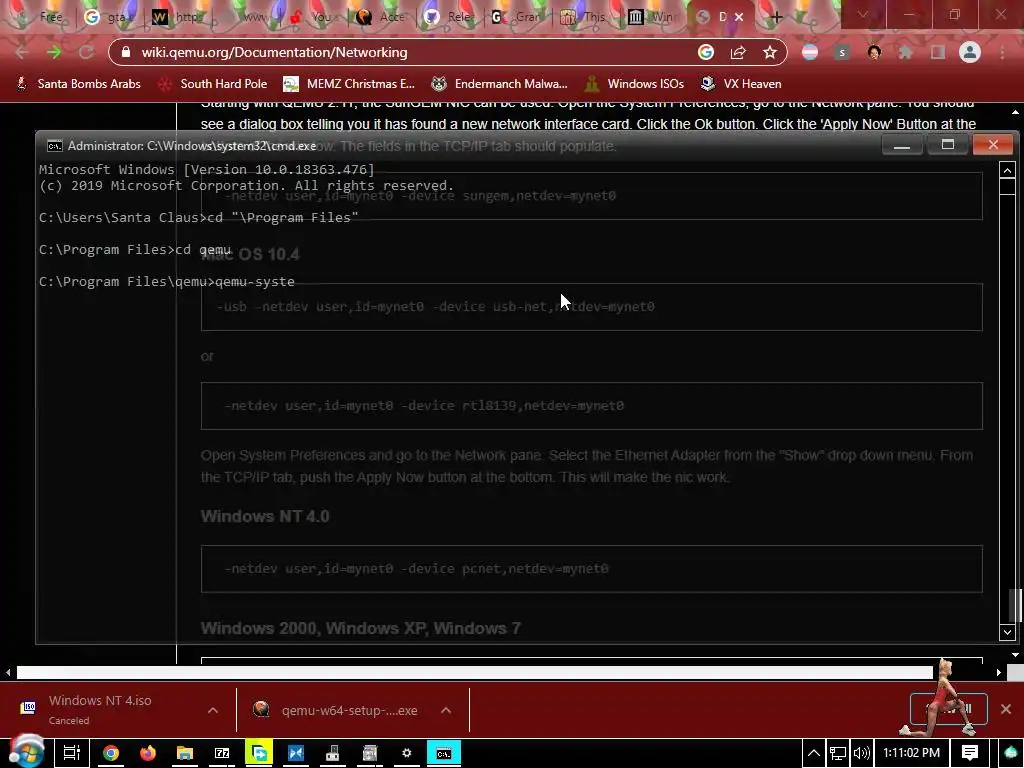Reload the QEMU wiki page
Screen dimensions: 1024x768
tap(86, 52)
